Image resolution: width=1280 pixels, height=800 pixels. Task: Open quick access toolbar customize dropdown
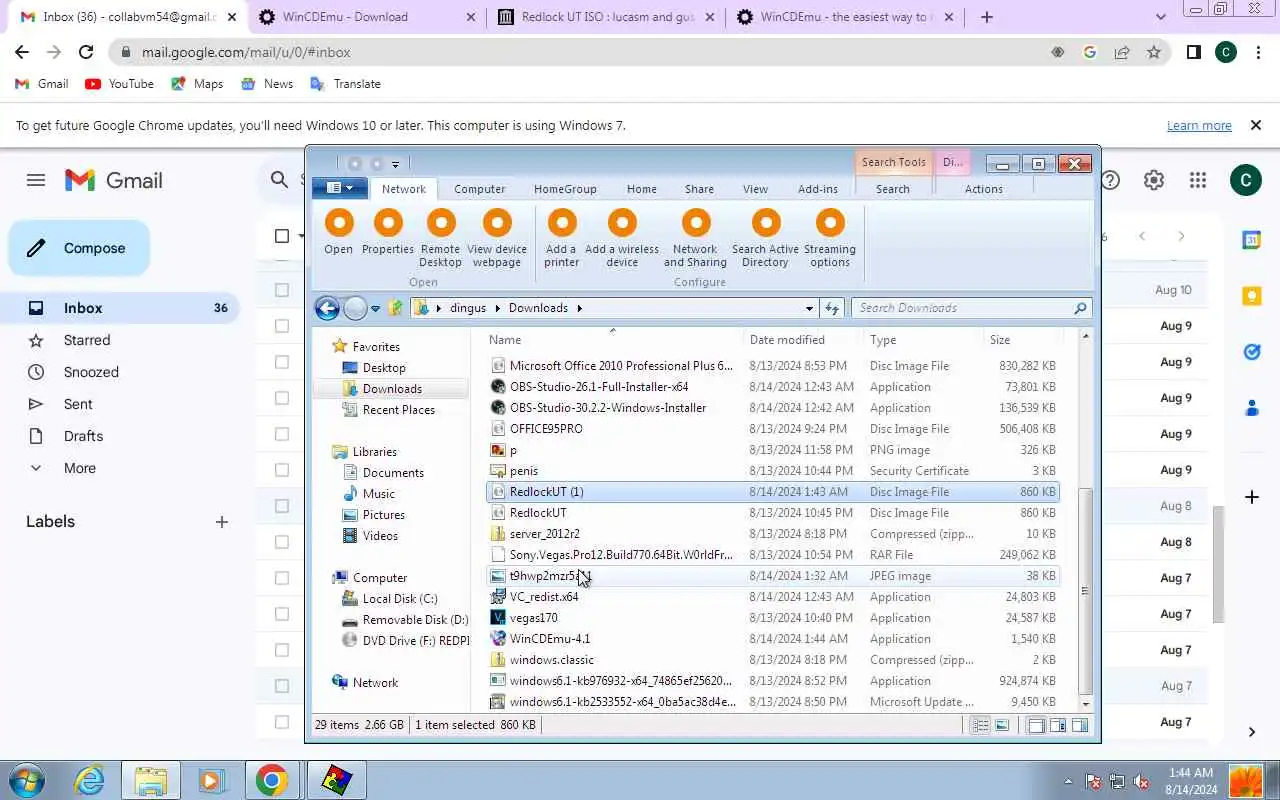pyautogui.click(x=395, y=164)
